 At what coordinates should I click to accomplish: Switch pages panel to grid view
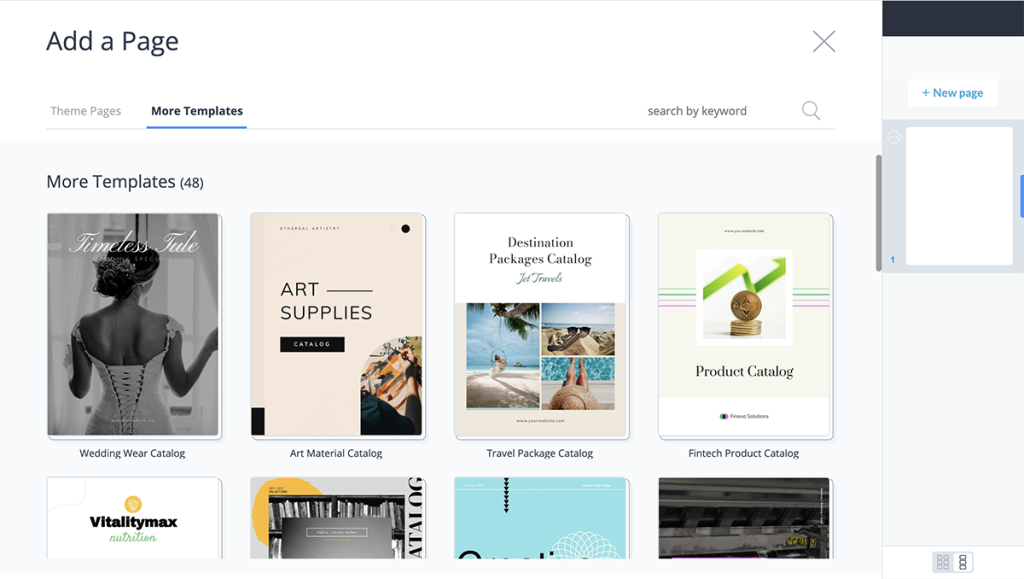pyautogui.click(x=941, y=561)
